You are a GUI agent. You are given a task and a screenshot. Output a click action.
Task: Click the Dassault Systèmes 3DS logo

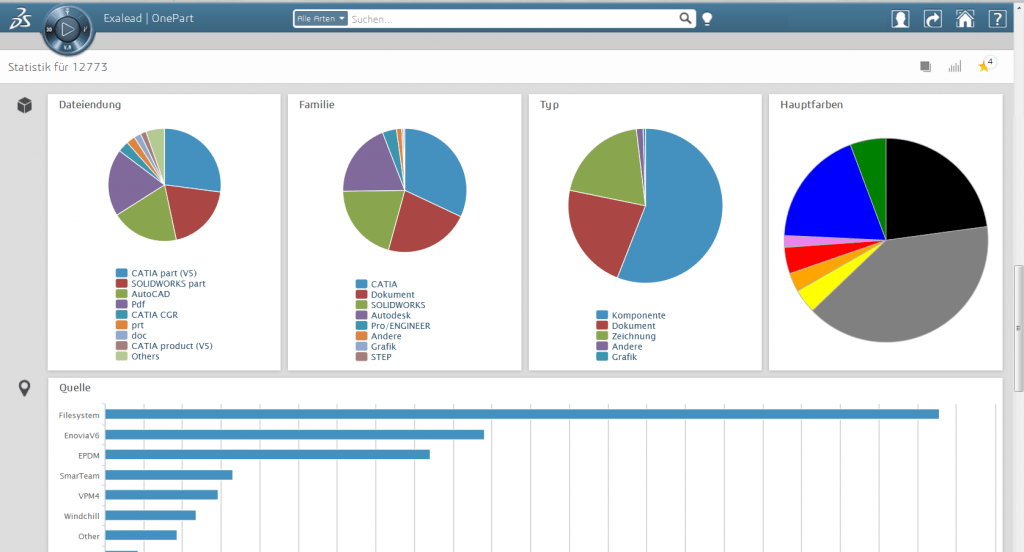20,18
